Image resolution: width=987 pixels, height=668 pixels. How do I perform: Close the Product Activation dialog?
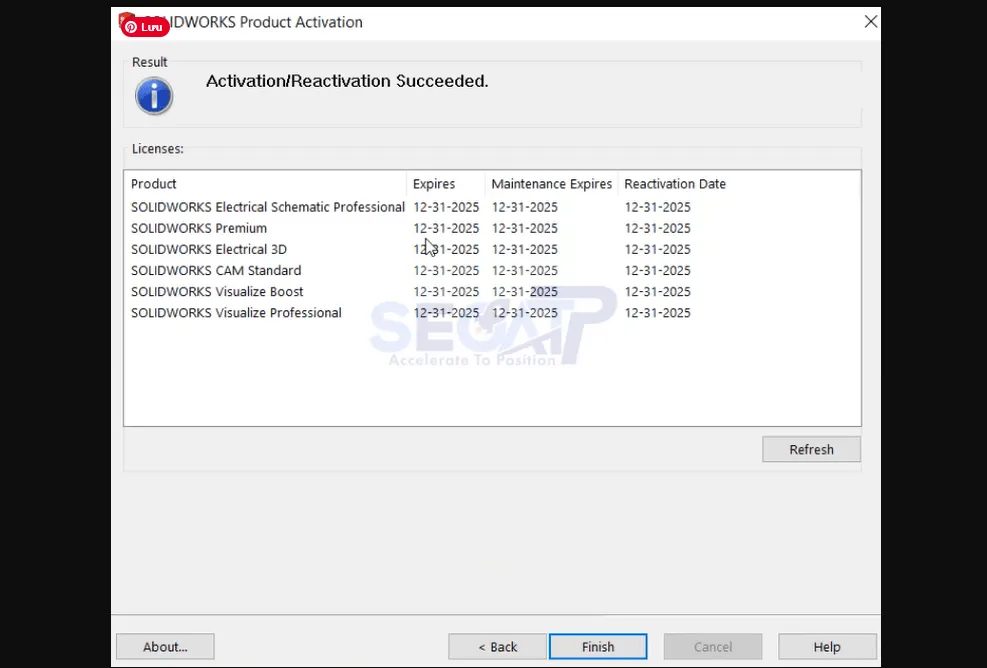[x=870, y=21]
